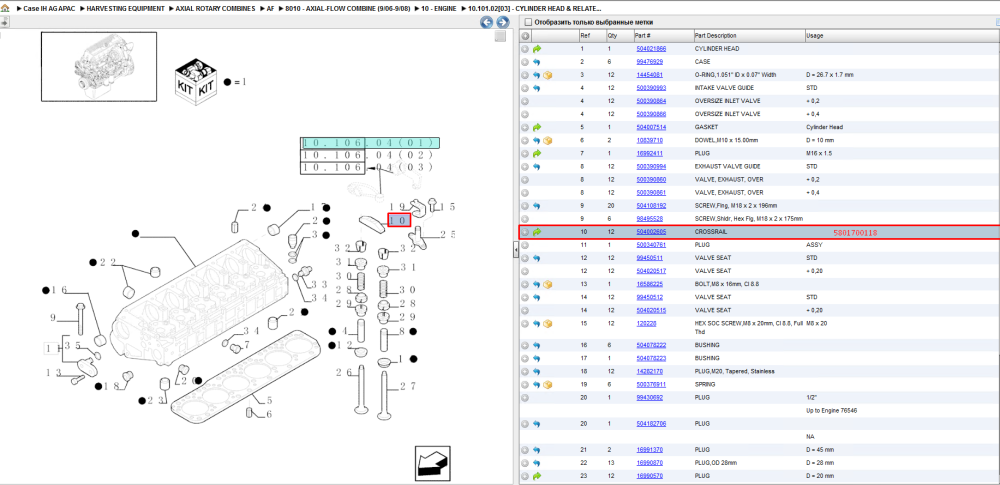Open part number link 16990870
The height and width of the screenshot is (485, 1000).
coord(649,463)
